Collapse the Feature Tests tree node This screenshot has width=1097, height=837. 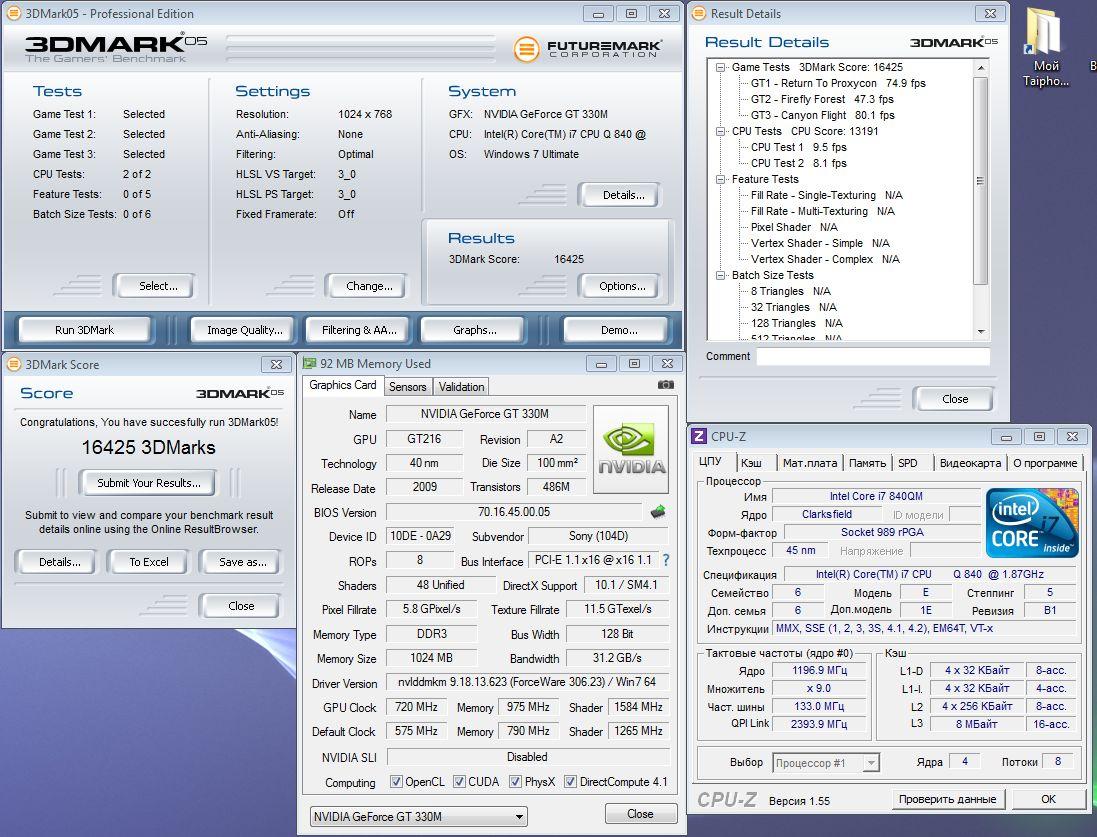[x=720, y=179]
